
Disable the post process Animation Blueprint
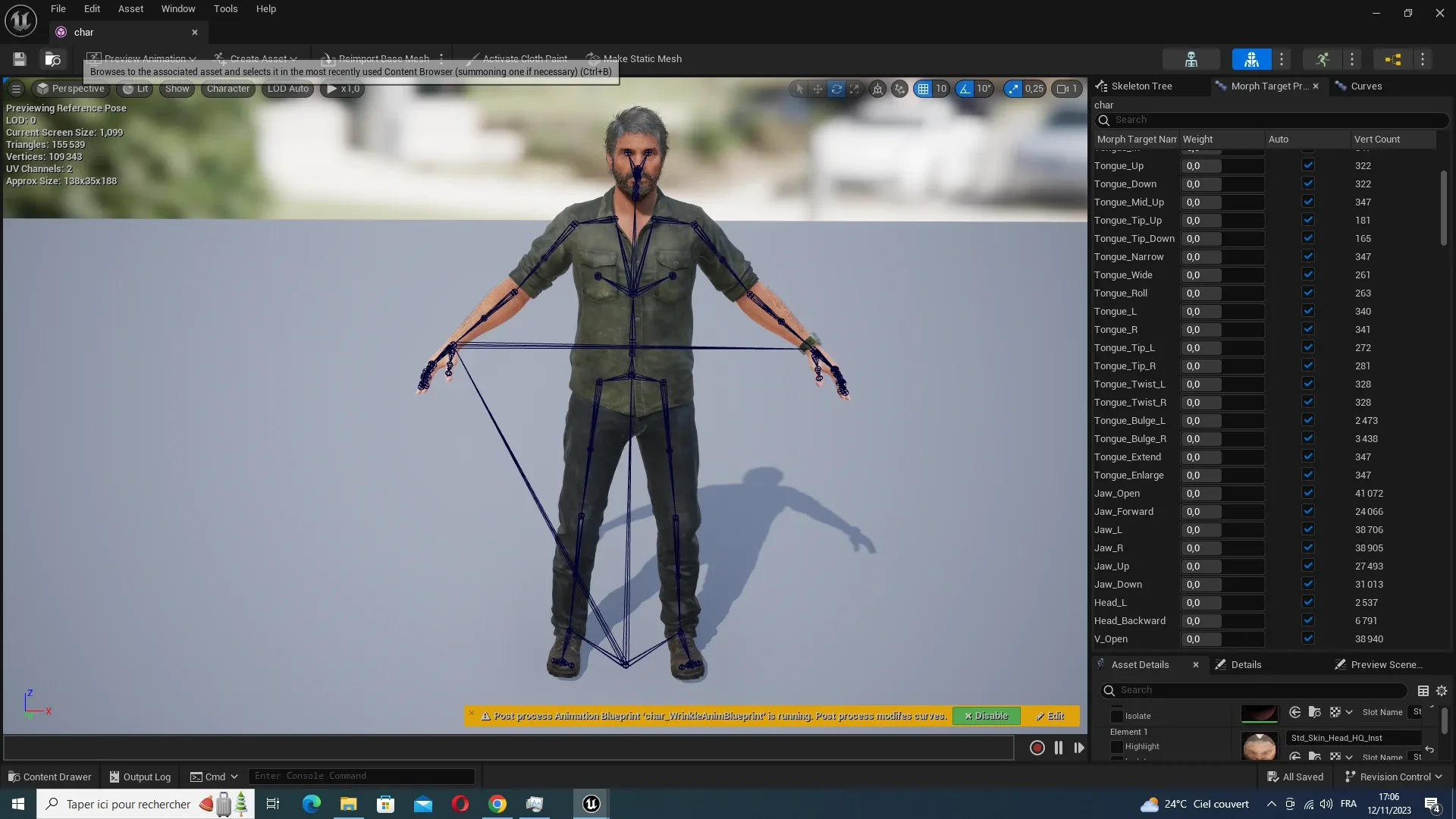tap(986, 716)
